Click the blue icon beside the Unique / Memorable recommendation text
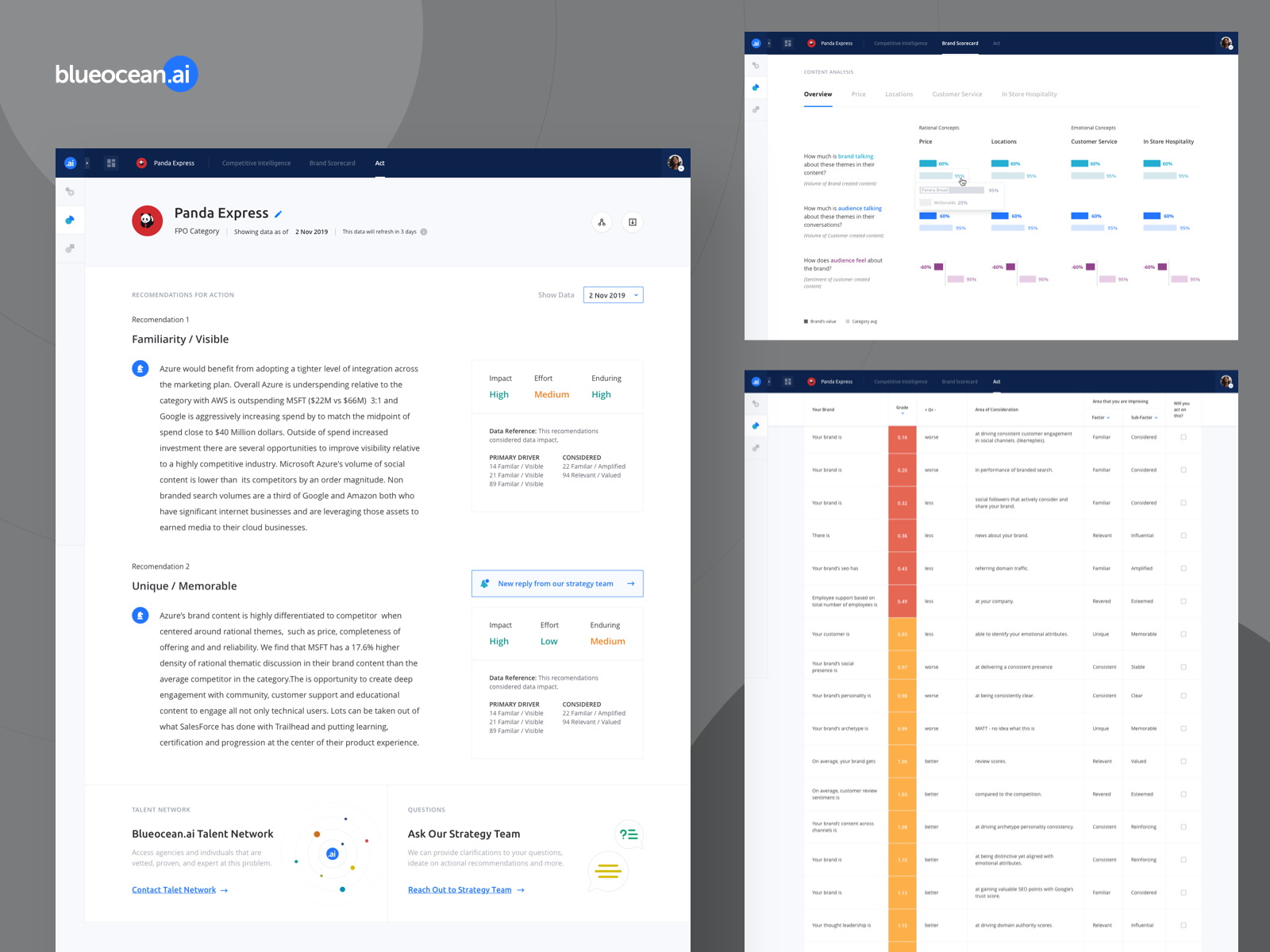Screen dimensions: 1270x952 click(140, 616)
